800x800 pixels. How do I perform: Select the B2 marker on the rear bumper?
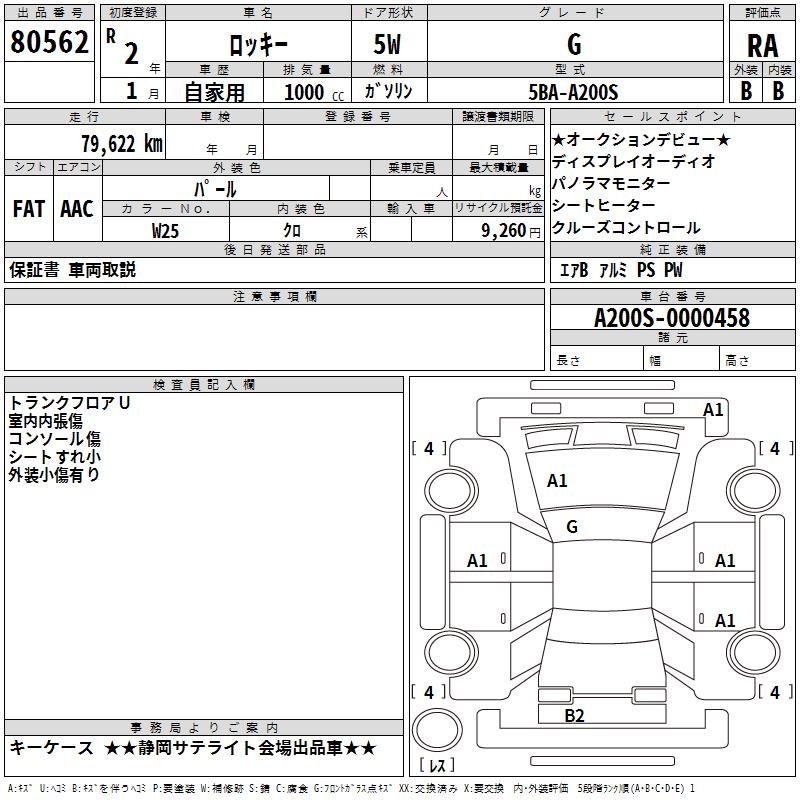click(574, 715)
